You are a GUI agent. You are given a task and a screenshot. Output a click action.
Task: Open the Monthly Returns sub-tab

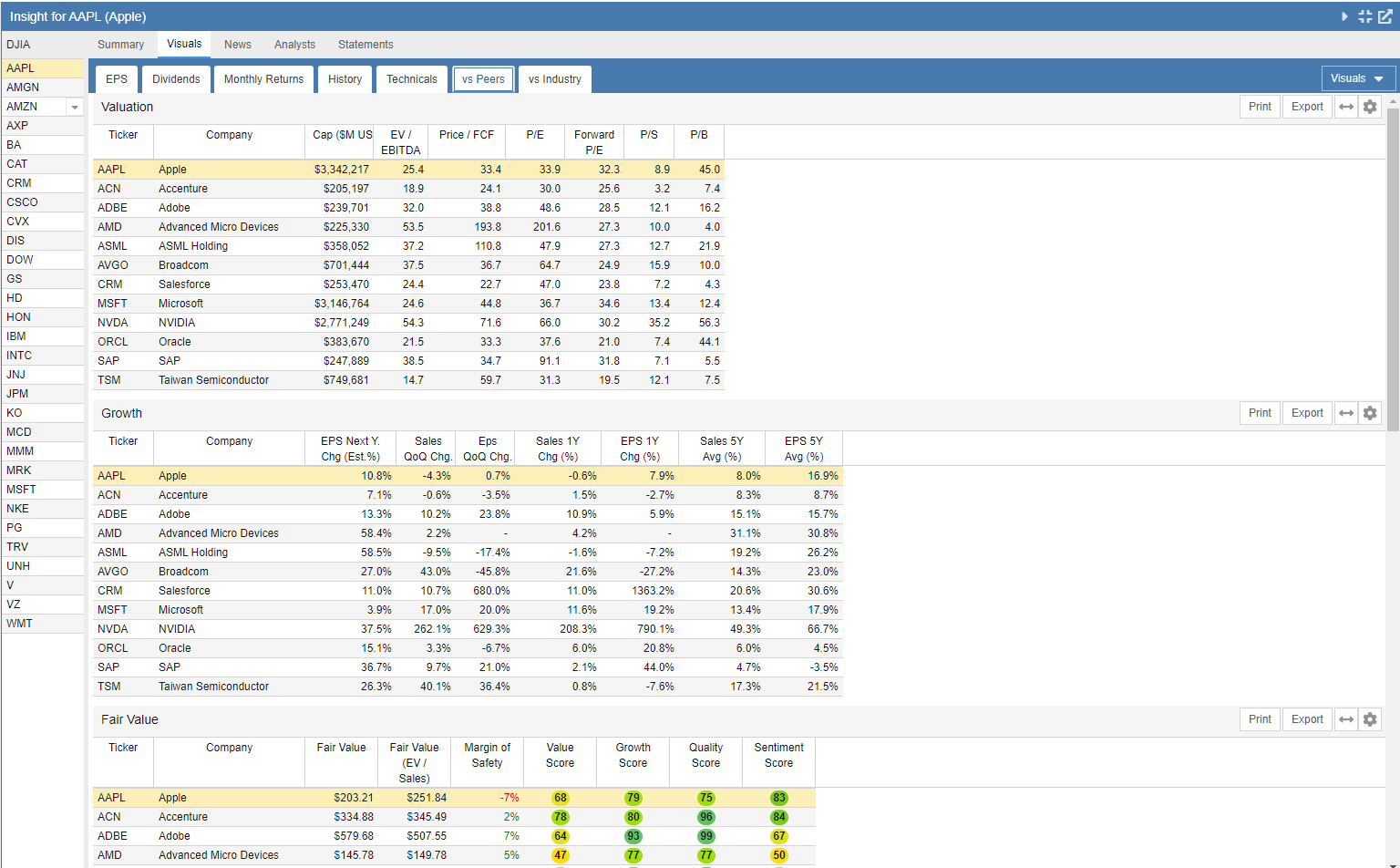pos(263,79)
